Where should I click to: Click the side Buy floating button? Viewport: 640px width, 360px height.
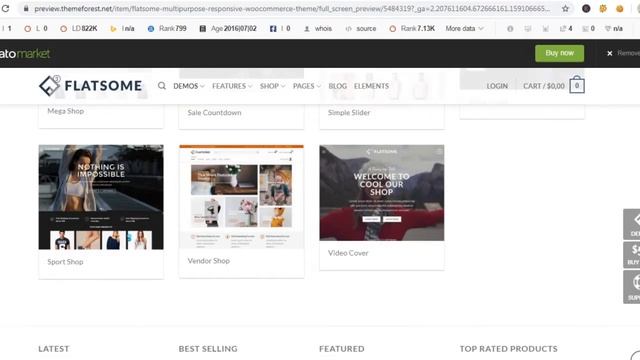(x=632, y=255)
